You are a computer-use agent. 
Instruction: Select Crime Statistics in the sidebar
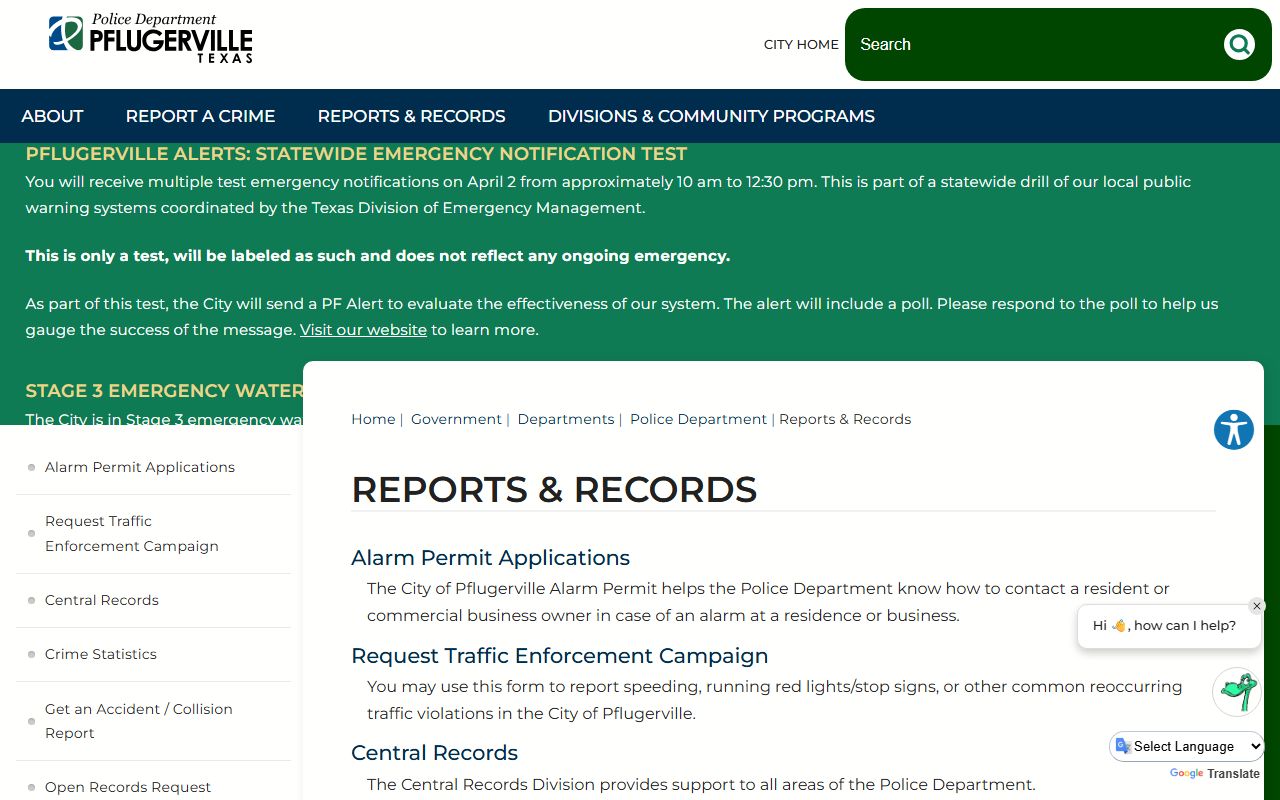click(101, 654)
